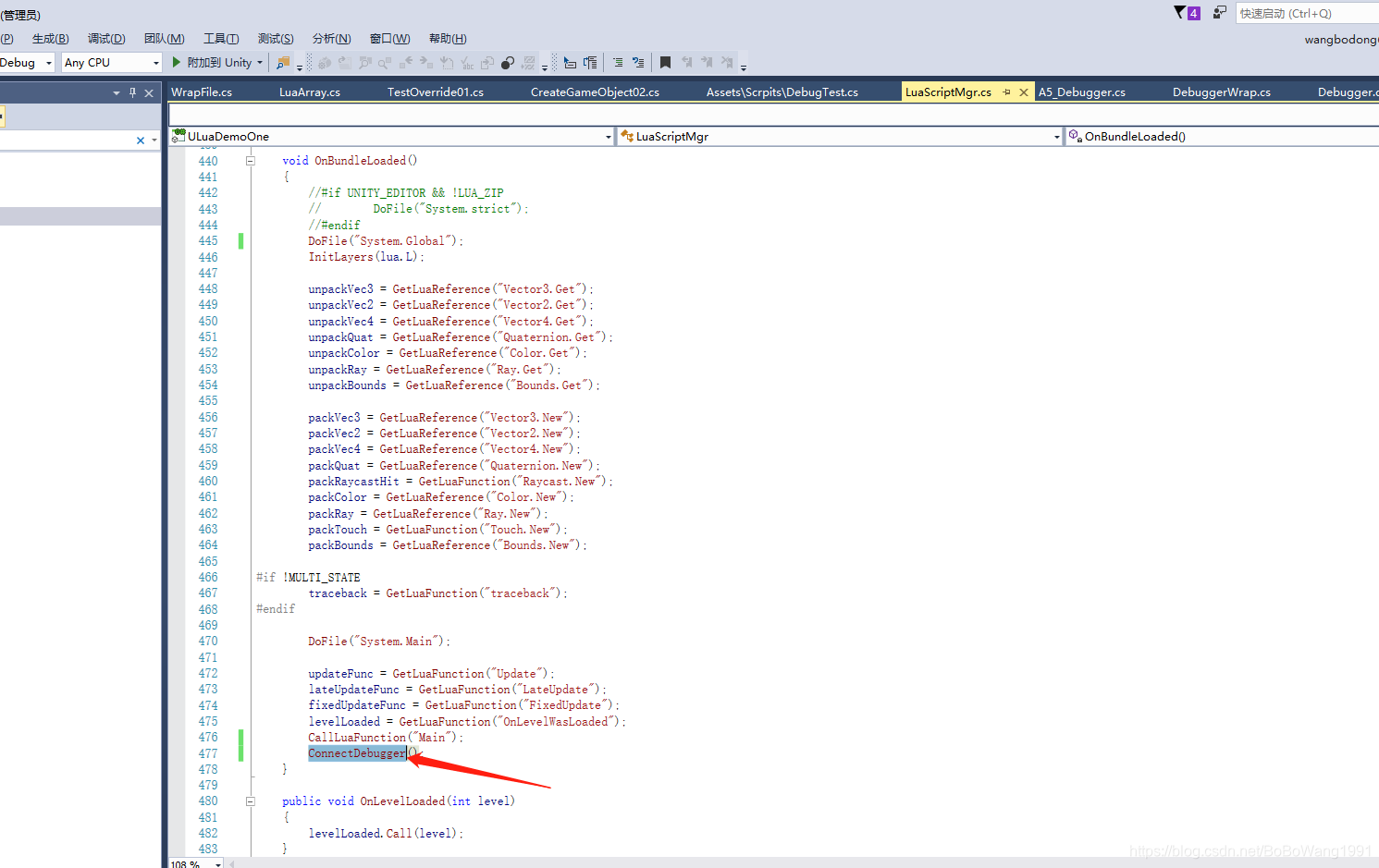Image resolution: width=1379 pixels, height=868 pixels.
Task: Open Attach to Unity dropdown arrow
Action: [260, 63]
